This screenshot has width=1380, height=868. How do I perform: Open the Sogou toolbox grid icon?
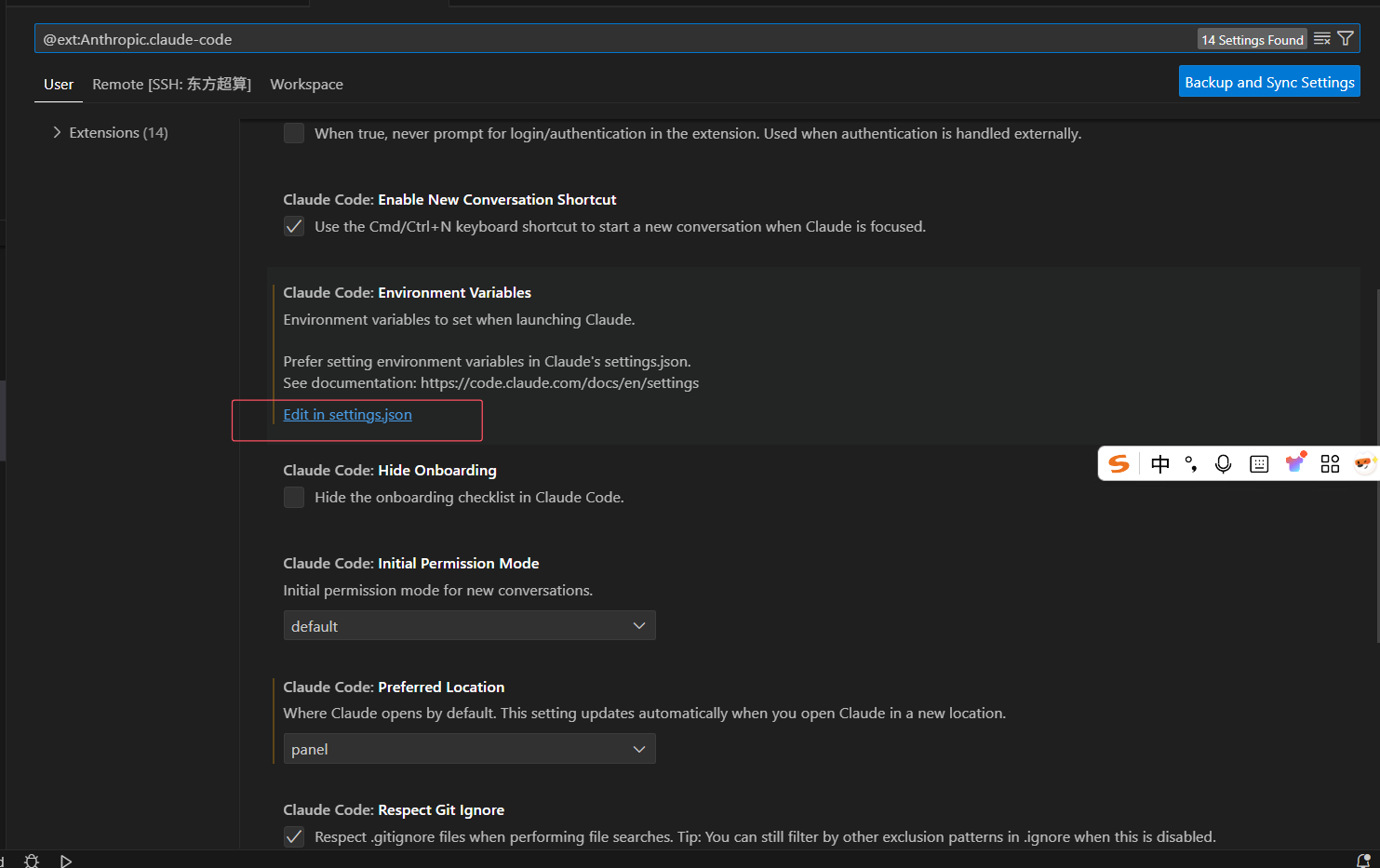coord(1330,463)
